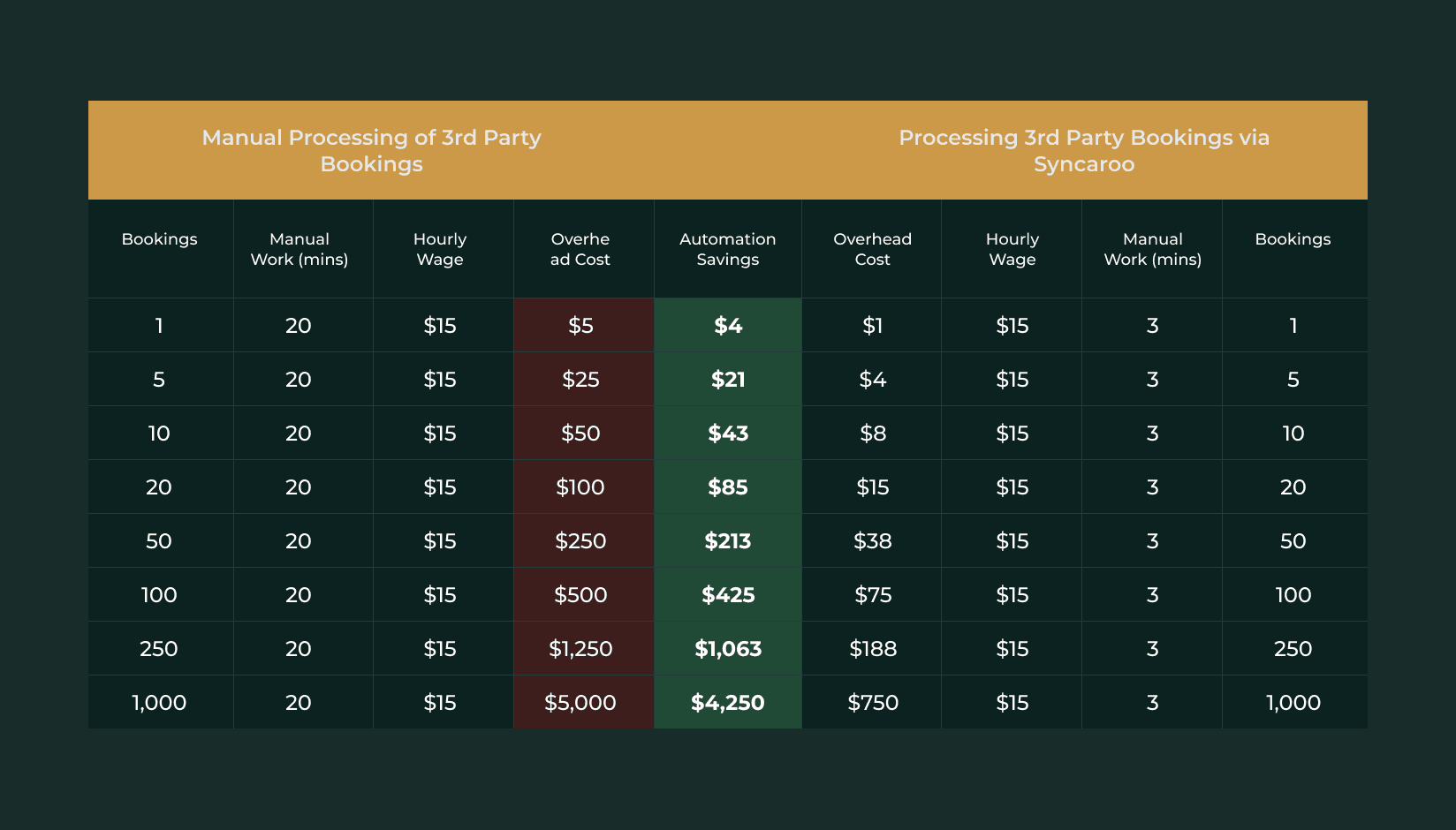Select the 'Overhead Cost' header in Syncaroo section
The height and width of the screenshot is (830, 1456).
(873, 249)
